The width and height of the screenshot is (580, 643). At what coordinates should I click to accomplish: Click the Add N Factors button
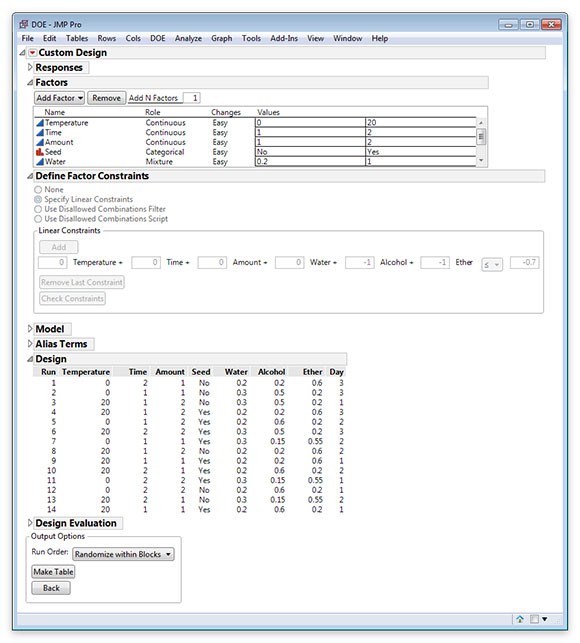tap(153, 98)
